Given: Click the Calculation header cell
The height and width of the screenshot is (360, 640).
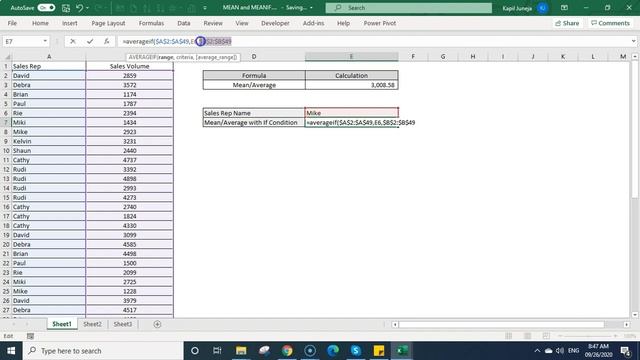Looking at the screenshot, I should click(351, 76).
